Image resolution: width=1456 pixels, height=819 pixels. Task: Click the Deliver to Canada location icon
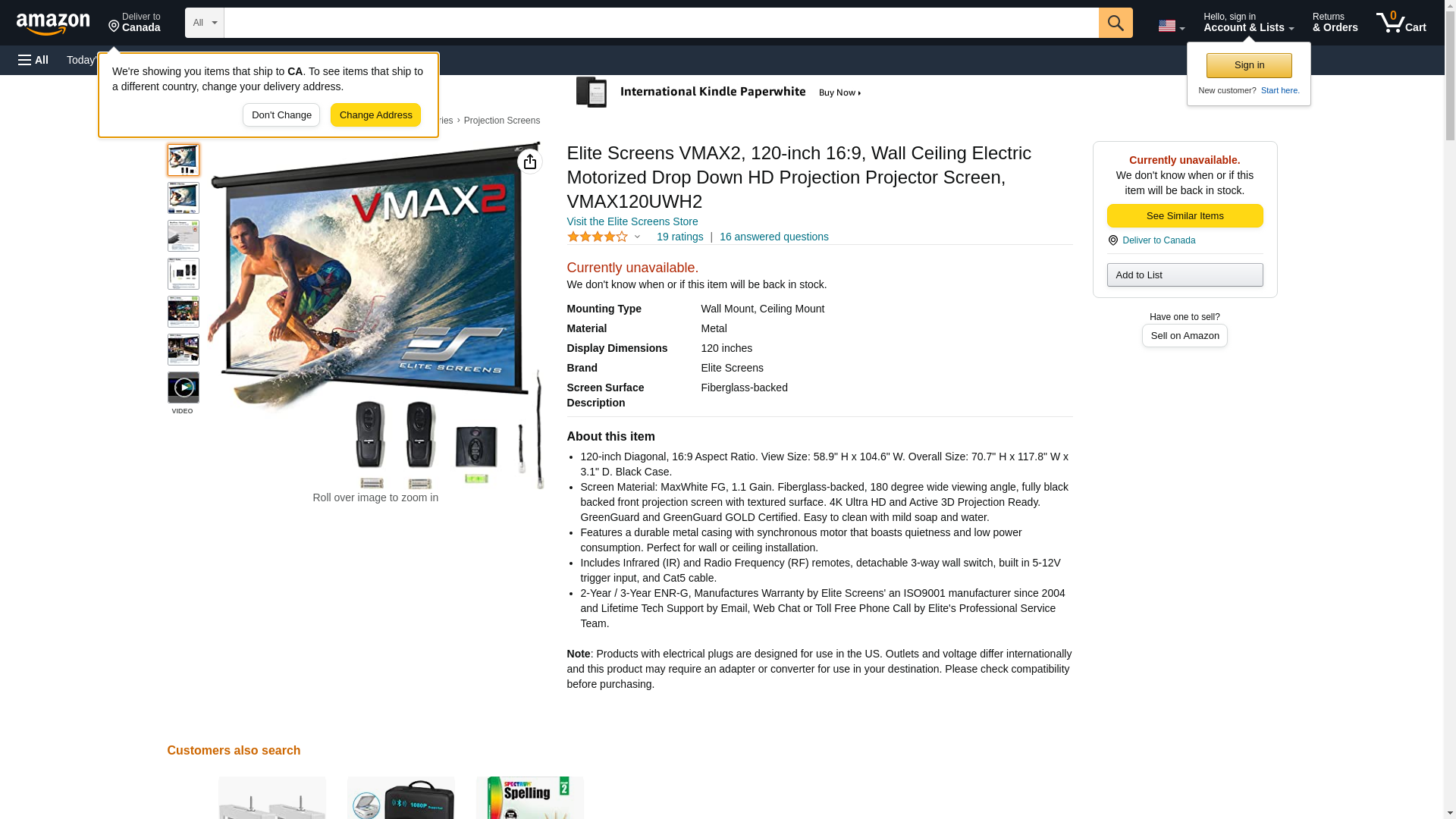(1112, 240)
